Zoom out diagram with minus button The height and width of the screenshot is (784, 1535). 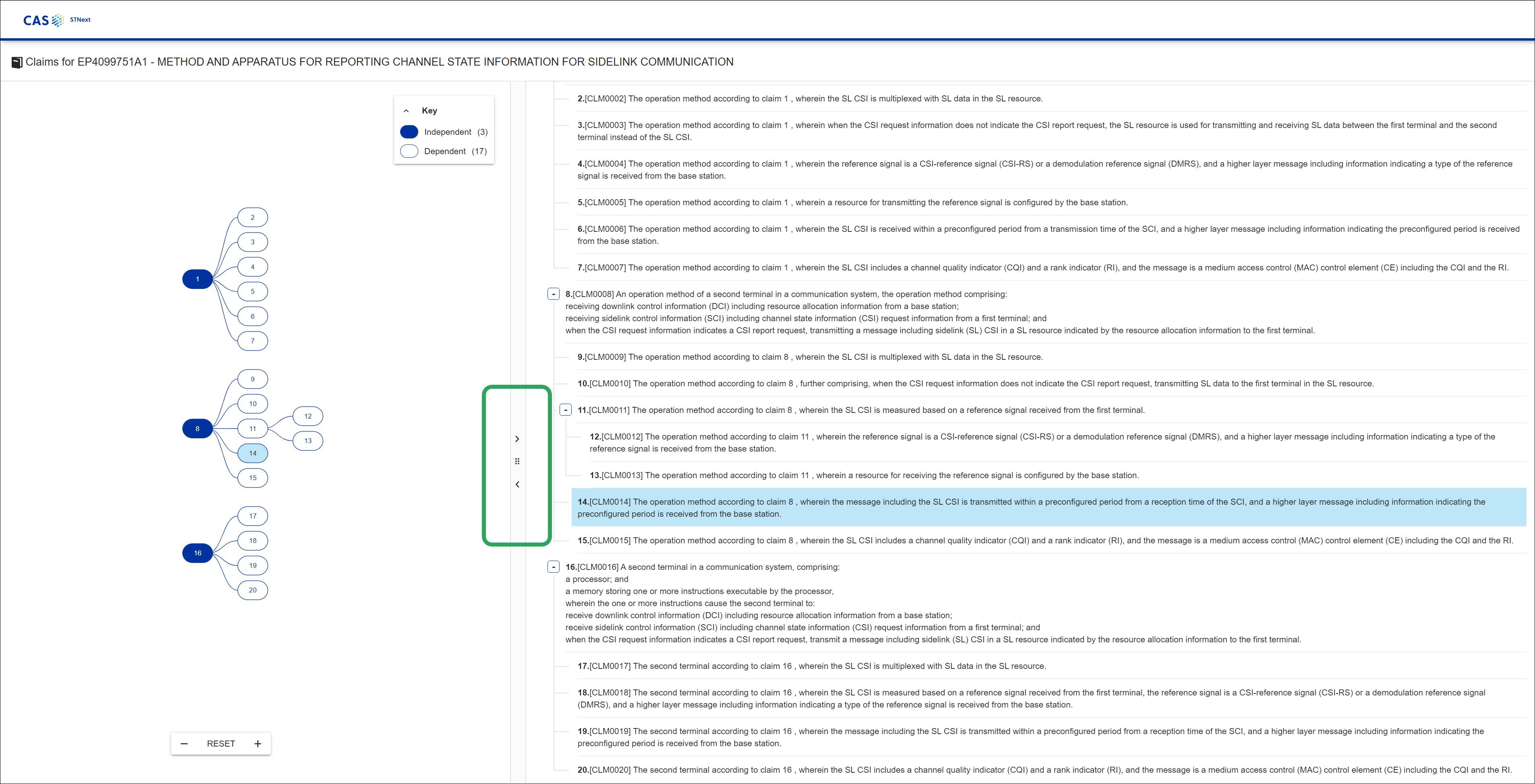184,743
